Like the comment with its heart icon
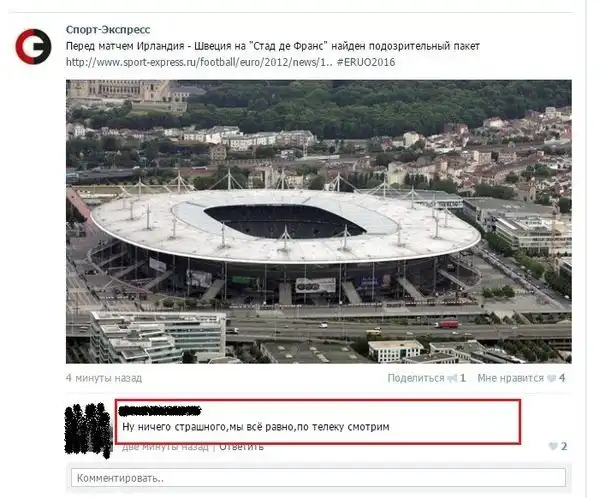 pos(553,446)
